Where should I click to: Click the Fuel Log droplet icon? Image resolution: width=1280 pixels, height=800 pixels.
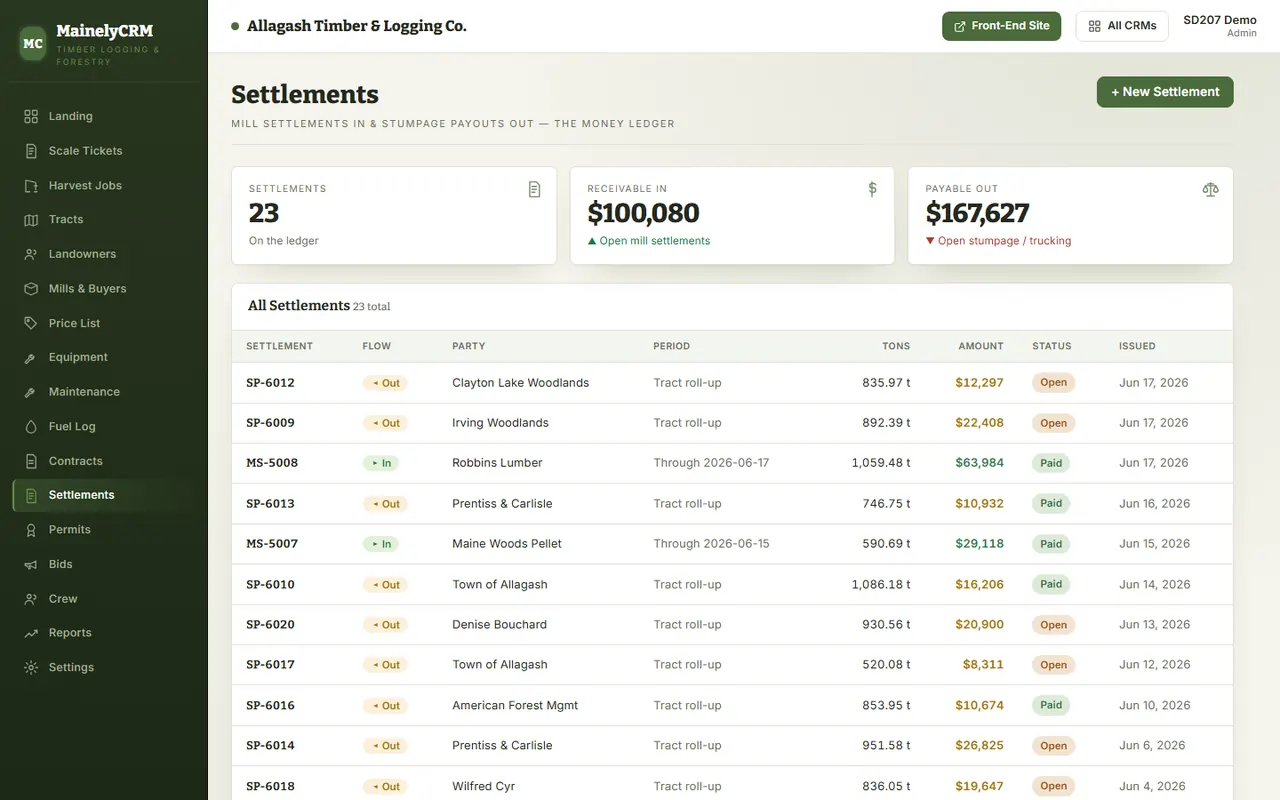click(31, 426)
